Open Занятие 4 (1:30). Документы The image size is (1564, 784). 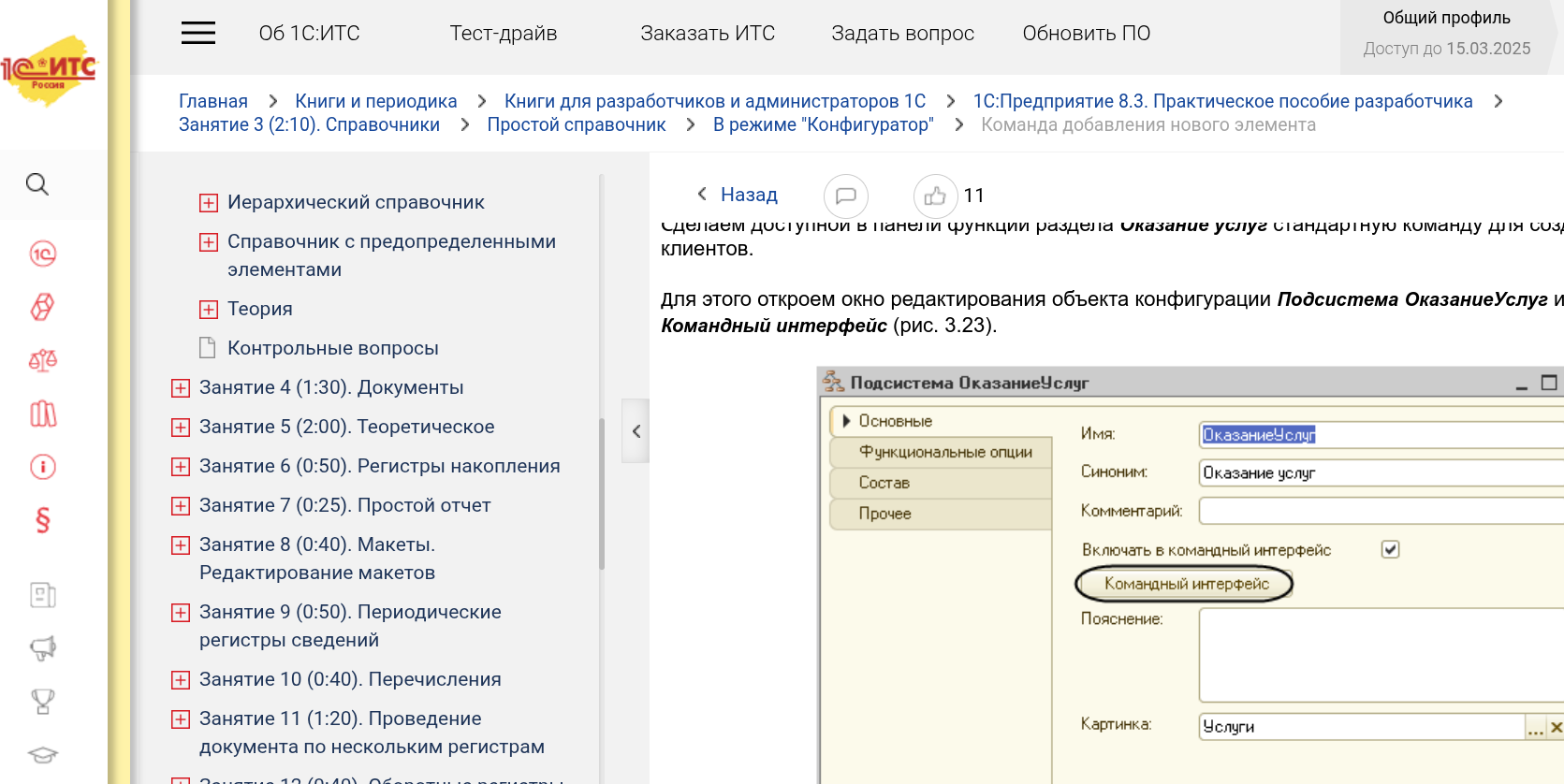331,387
